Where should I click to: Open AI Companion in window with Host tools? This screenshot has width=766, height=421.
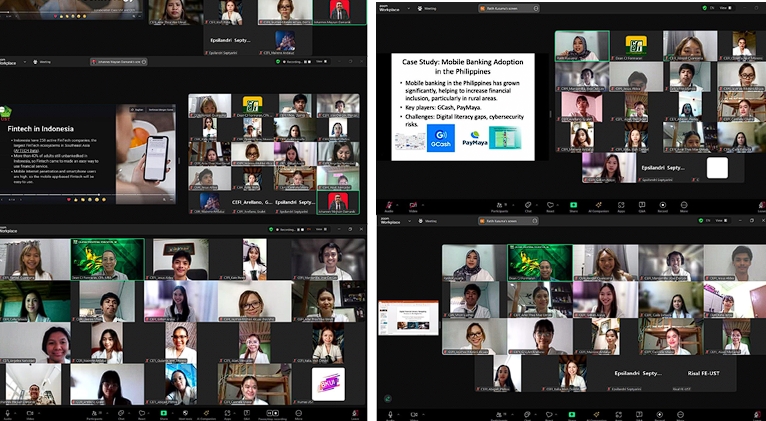click(207, 413)
